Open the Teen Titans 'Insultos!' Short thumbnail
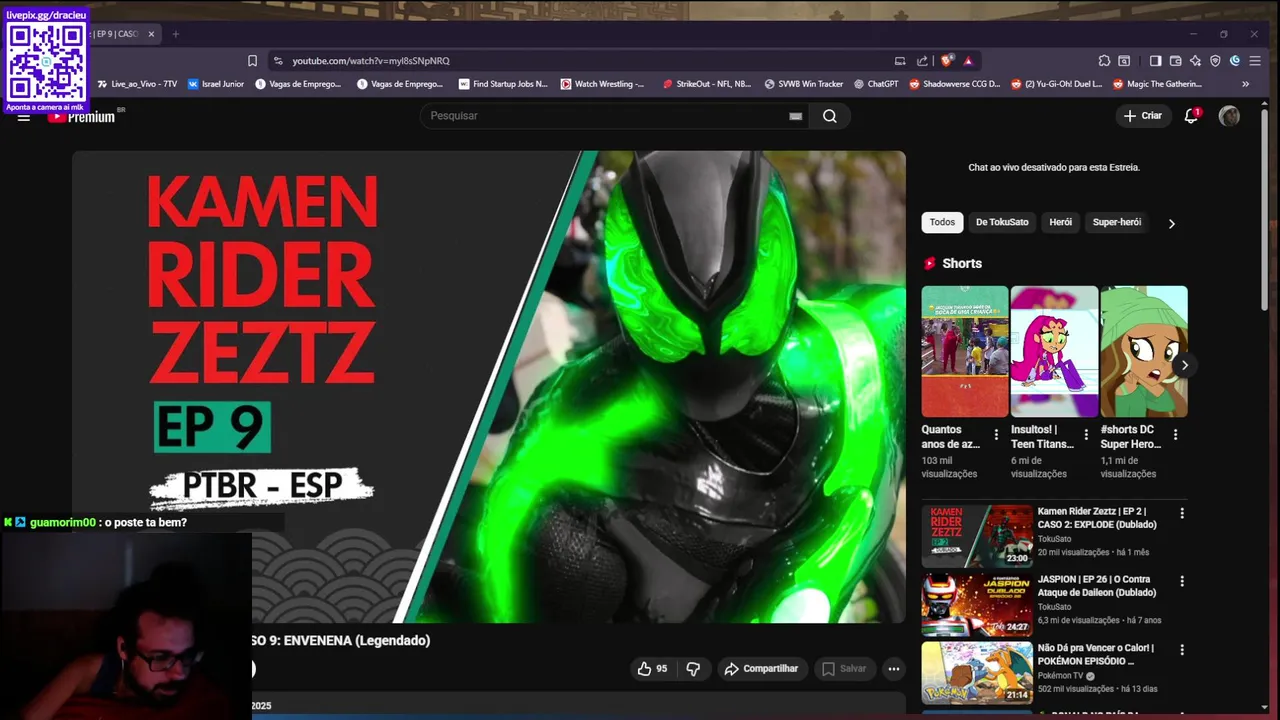 pyautogui.click(x=1054, y=351)
